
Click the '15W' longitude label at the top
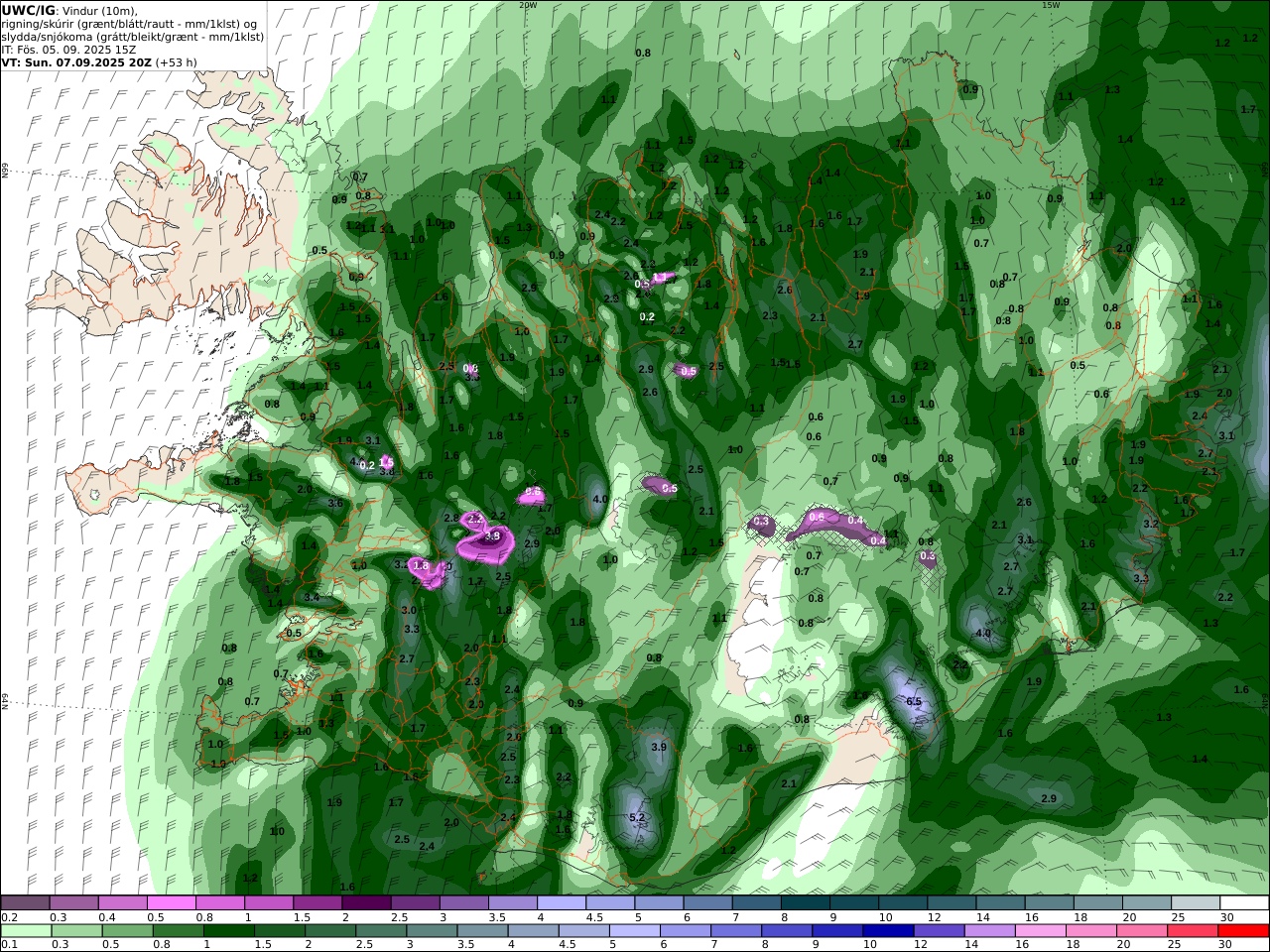click(x=1051, y=5)
